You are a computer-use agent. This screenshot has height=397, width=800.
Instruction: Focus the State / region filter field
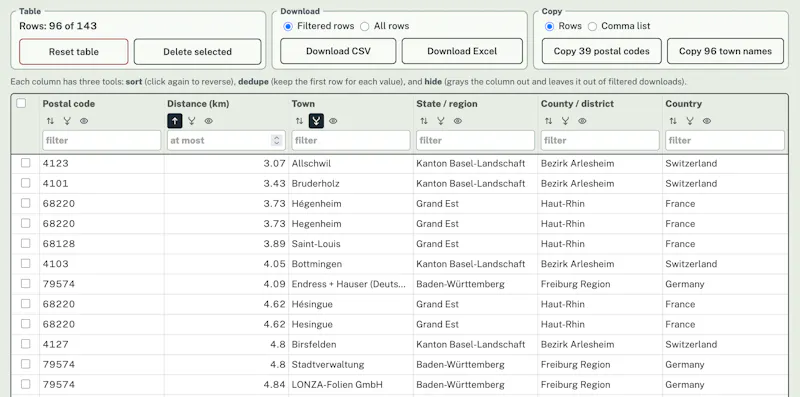(475, 140)
